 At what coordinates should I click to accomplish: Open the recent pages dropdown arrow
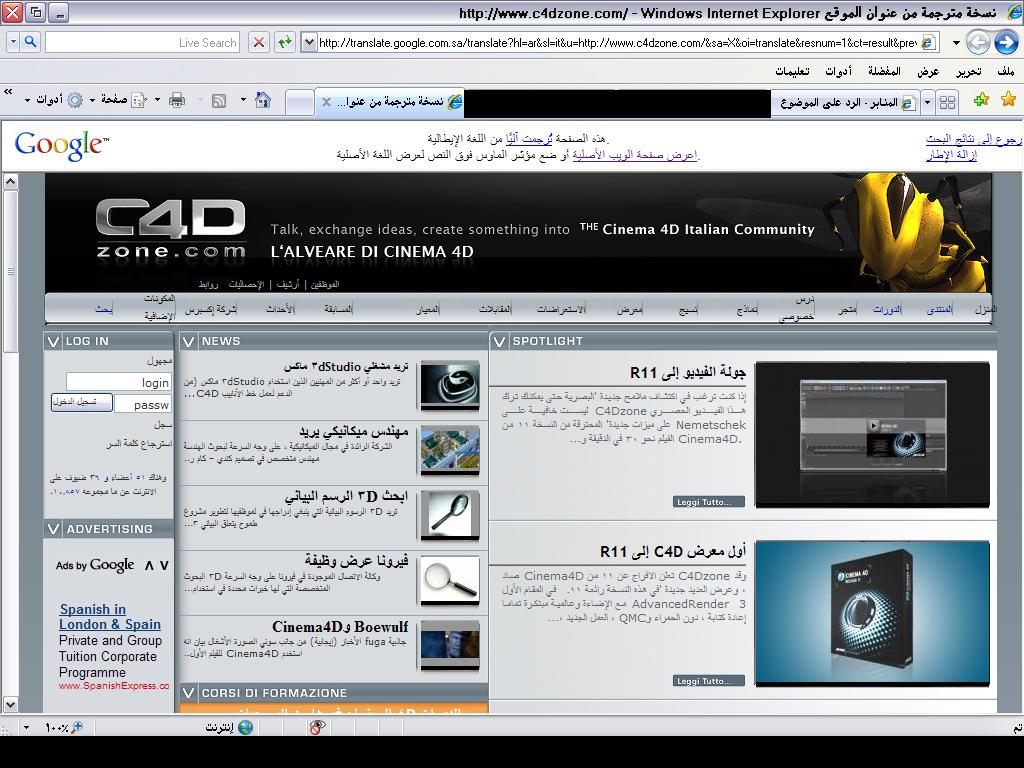pyautogui.click(x=956, y=43)
